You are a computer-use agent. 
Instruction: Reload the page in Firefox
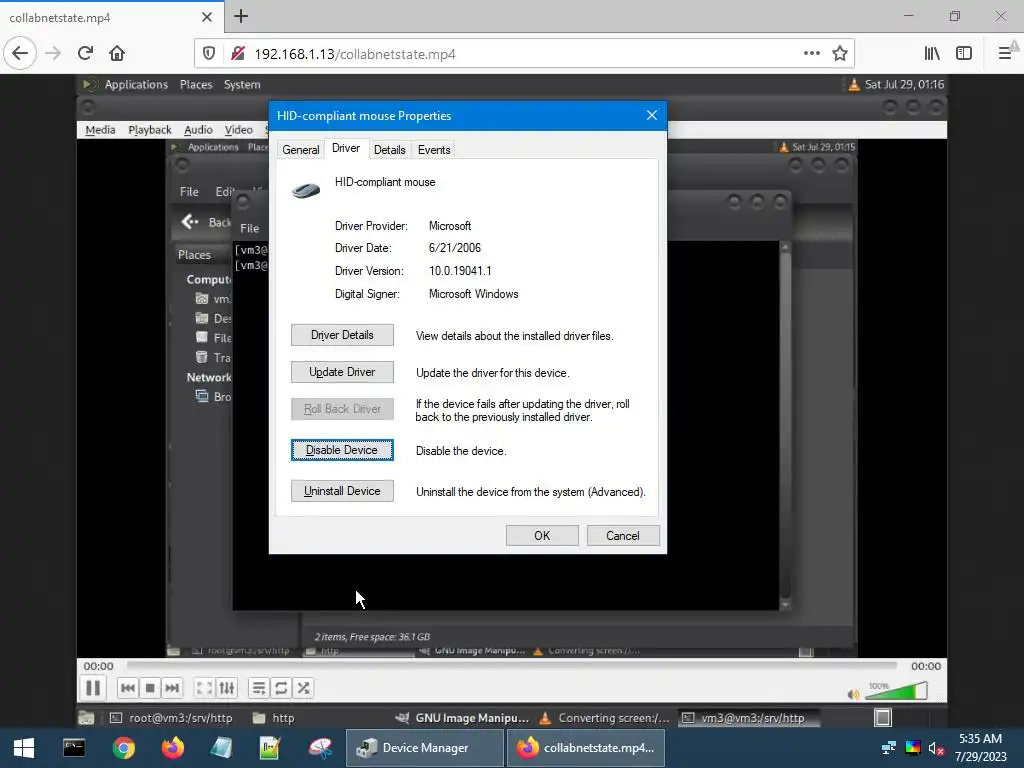(85, 54)
